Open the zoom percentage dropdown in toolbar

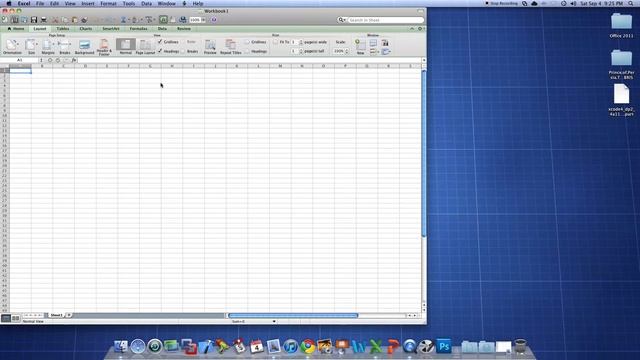[203, 20]
